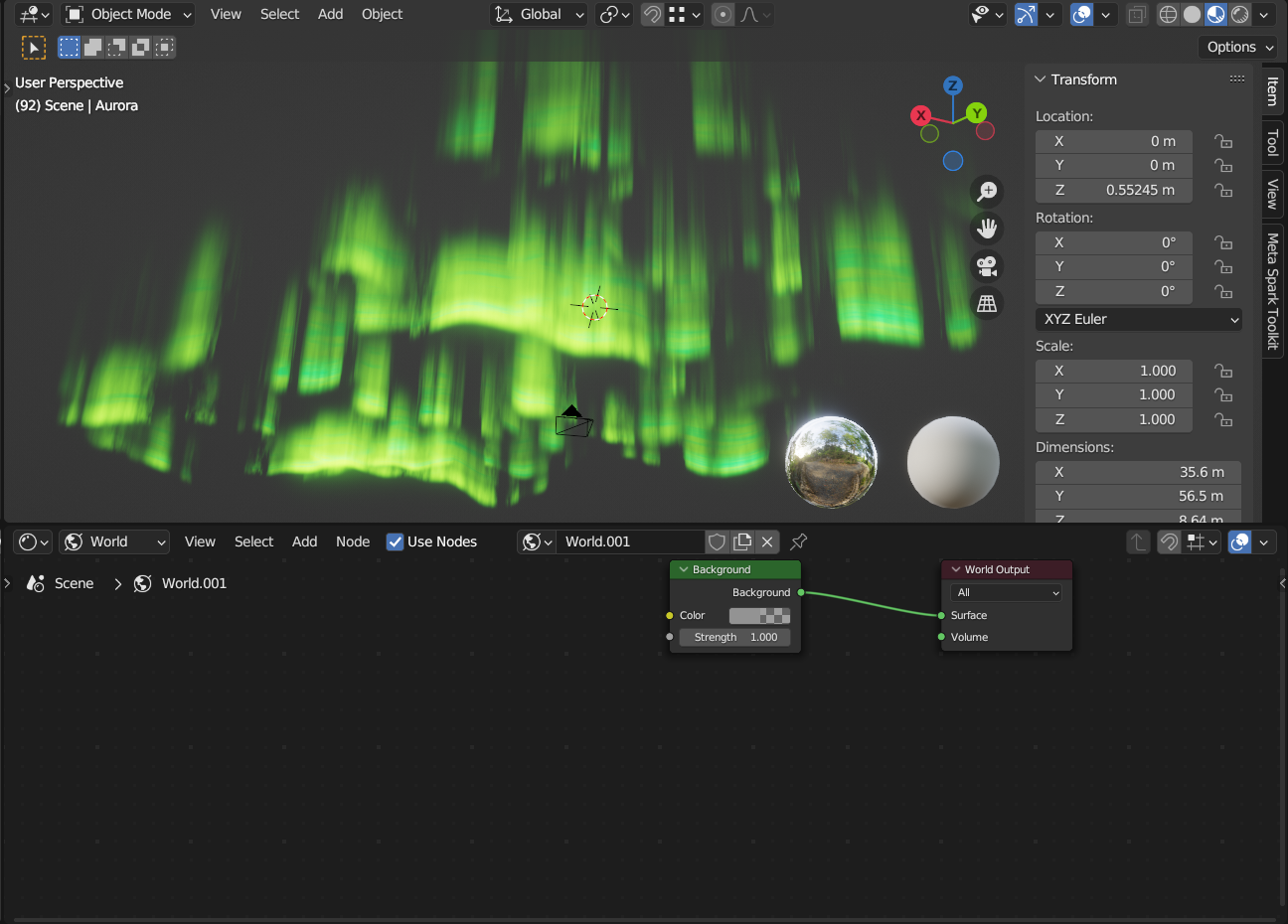Screen dimensions: 1288x924
Task: Toggle viewport overlays in 3D view
Action: tap(1082, 14)
